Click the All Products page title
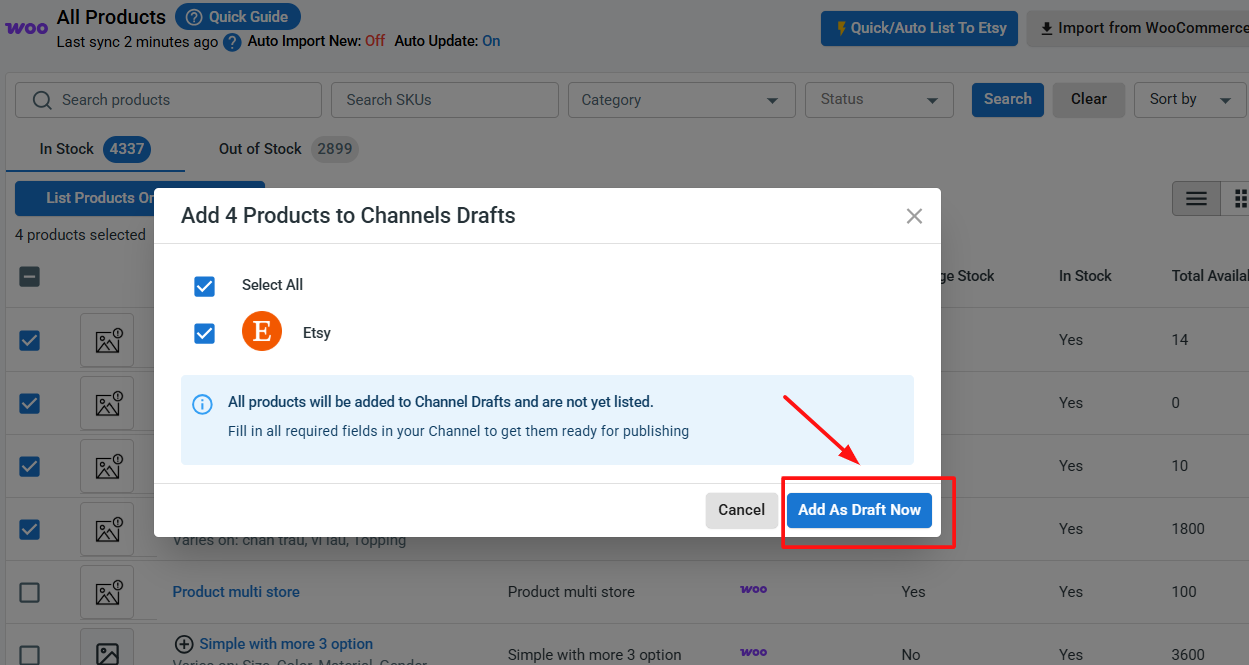 (x=111, y=17)
